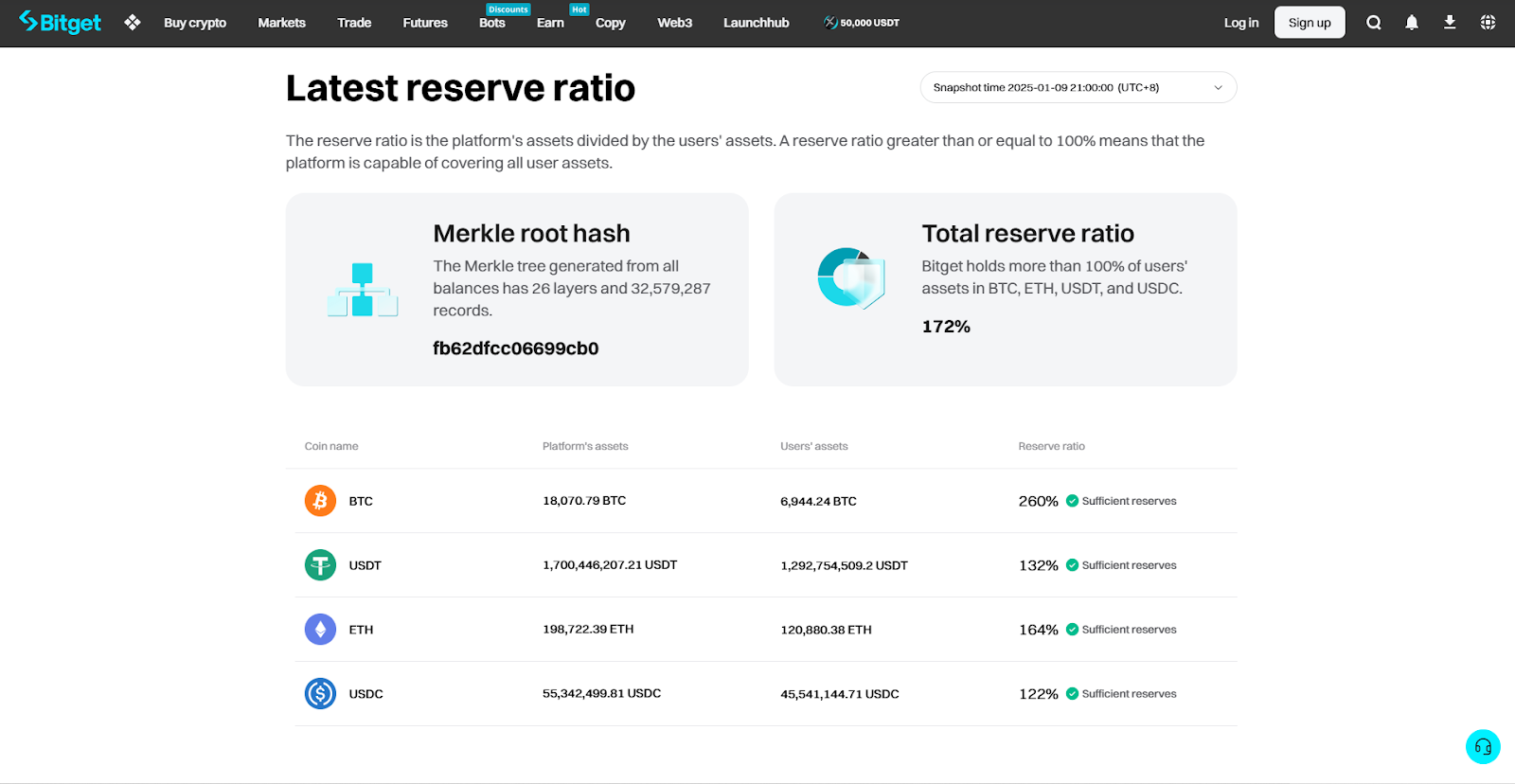The image size is (1515, 784).
Task: Click the BTC row's Sufficient reserves label
Action: [1130, 501]
